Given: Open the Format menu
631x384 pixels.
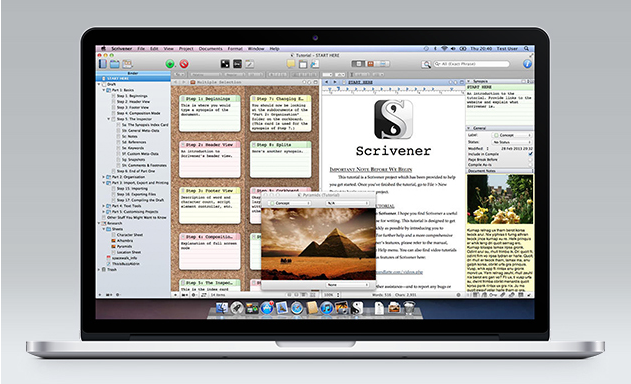Looking at the screenshot, I should (x=235, y=48).
